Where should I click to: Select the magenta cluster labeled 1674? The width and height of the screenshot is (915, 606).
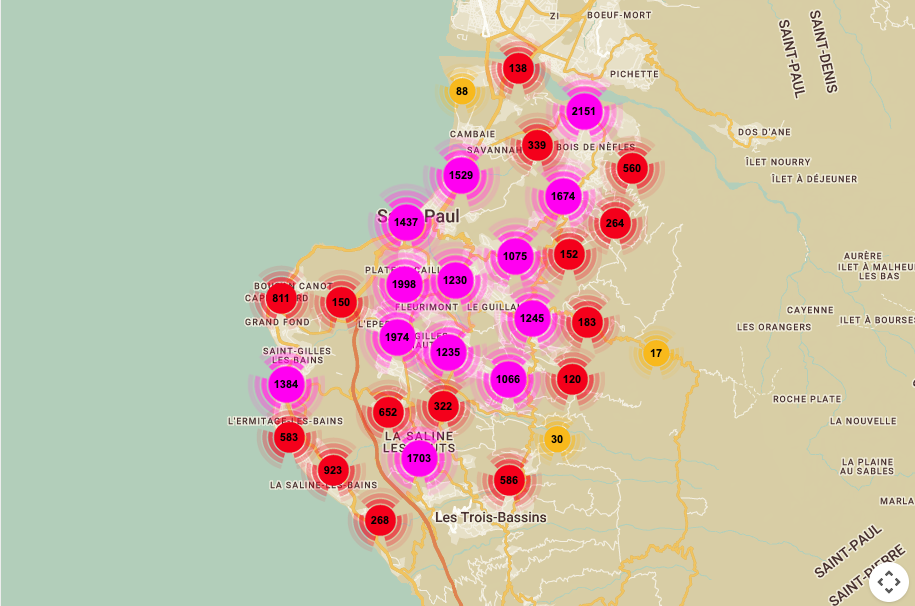click(x=563, y=196)
